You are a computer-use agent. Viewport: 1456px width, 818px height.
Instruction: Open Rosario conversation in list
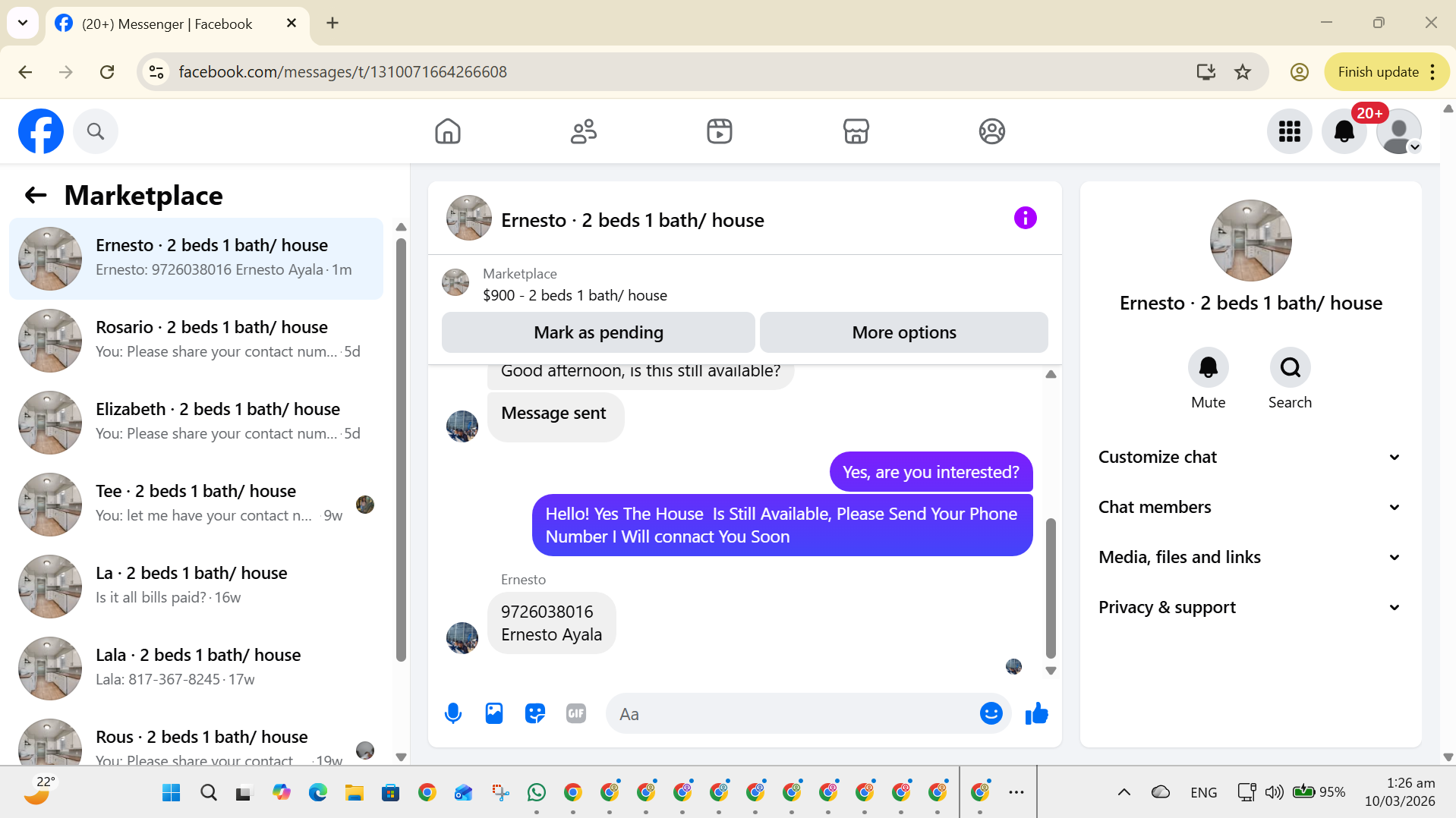click(196, 341)
